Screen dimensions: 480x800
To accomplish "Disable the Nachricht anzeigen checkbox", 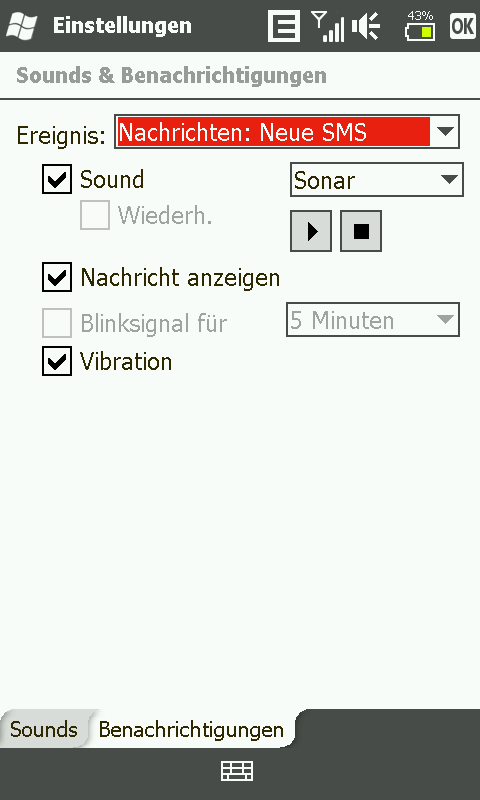I will point(57,277).
